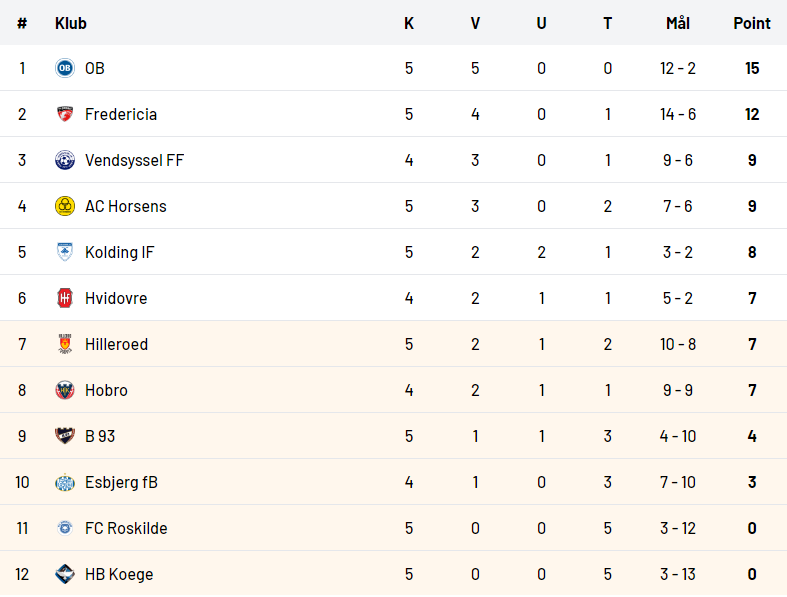
Task: Select the Vendsyssel FF table row name
Action: (x=134, y=160)
